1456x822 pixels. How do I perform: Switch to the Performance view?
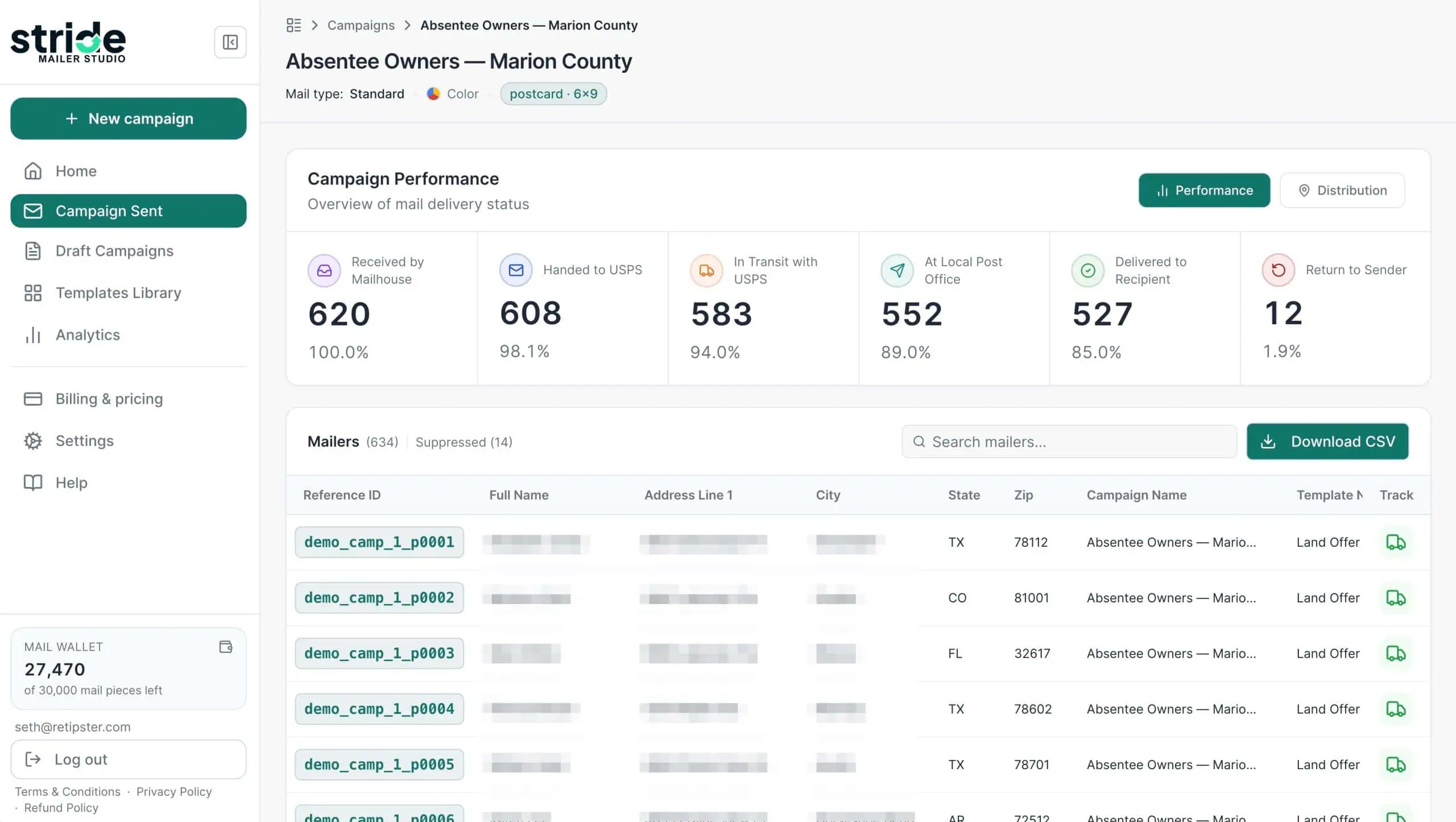click(1204, 191)
